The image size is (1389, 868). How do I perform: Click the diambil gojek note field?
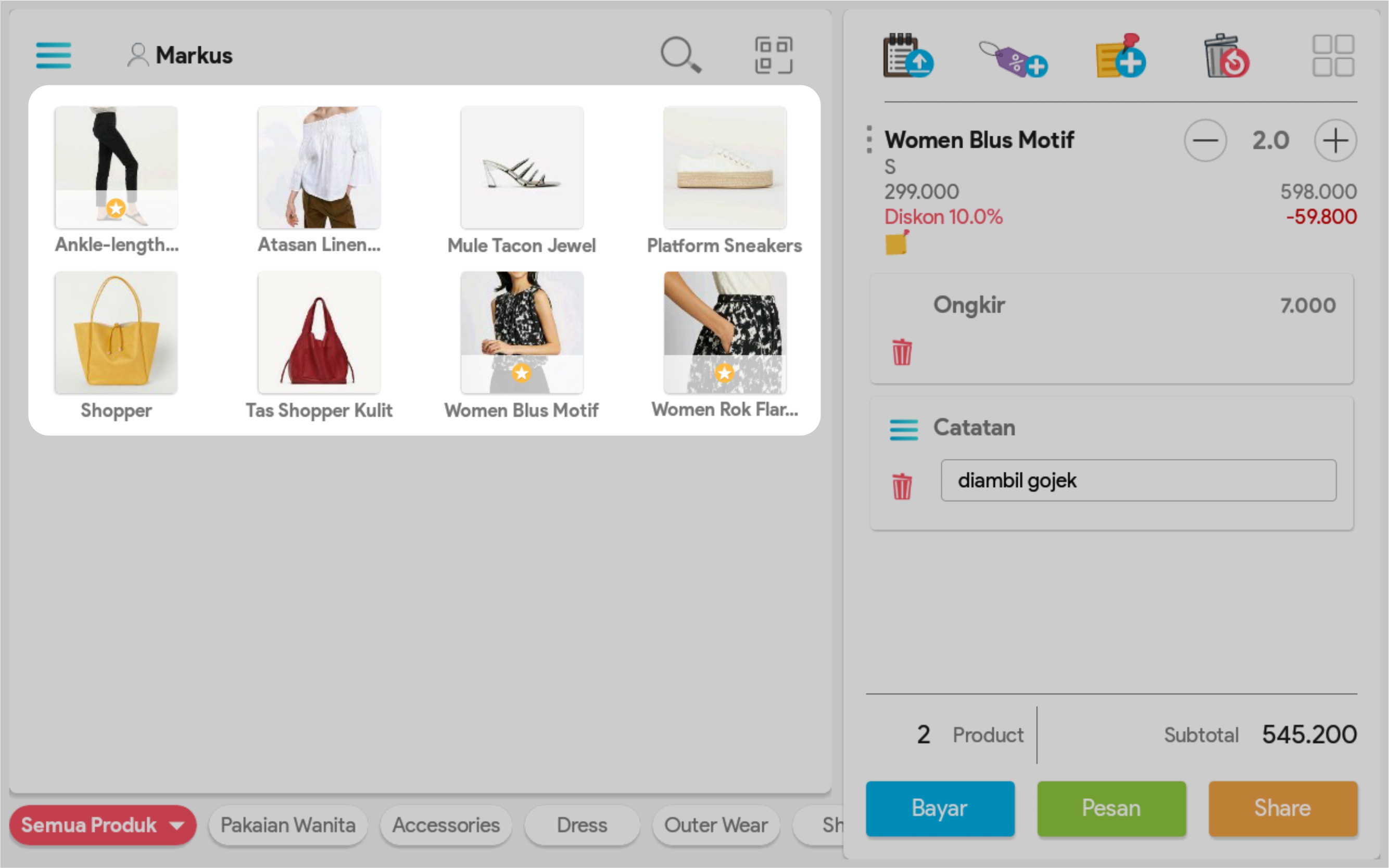[x=1138, y=480]
